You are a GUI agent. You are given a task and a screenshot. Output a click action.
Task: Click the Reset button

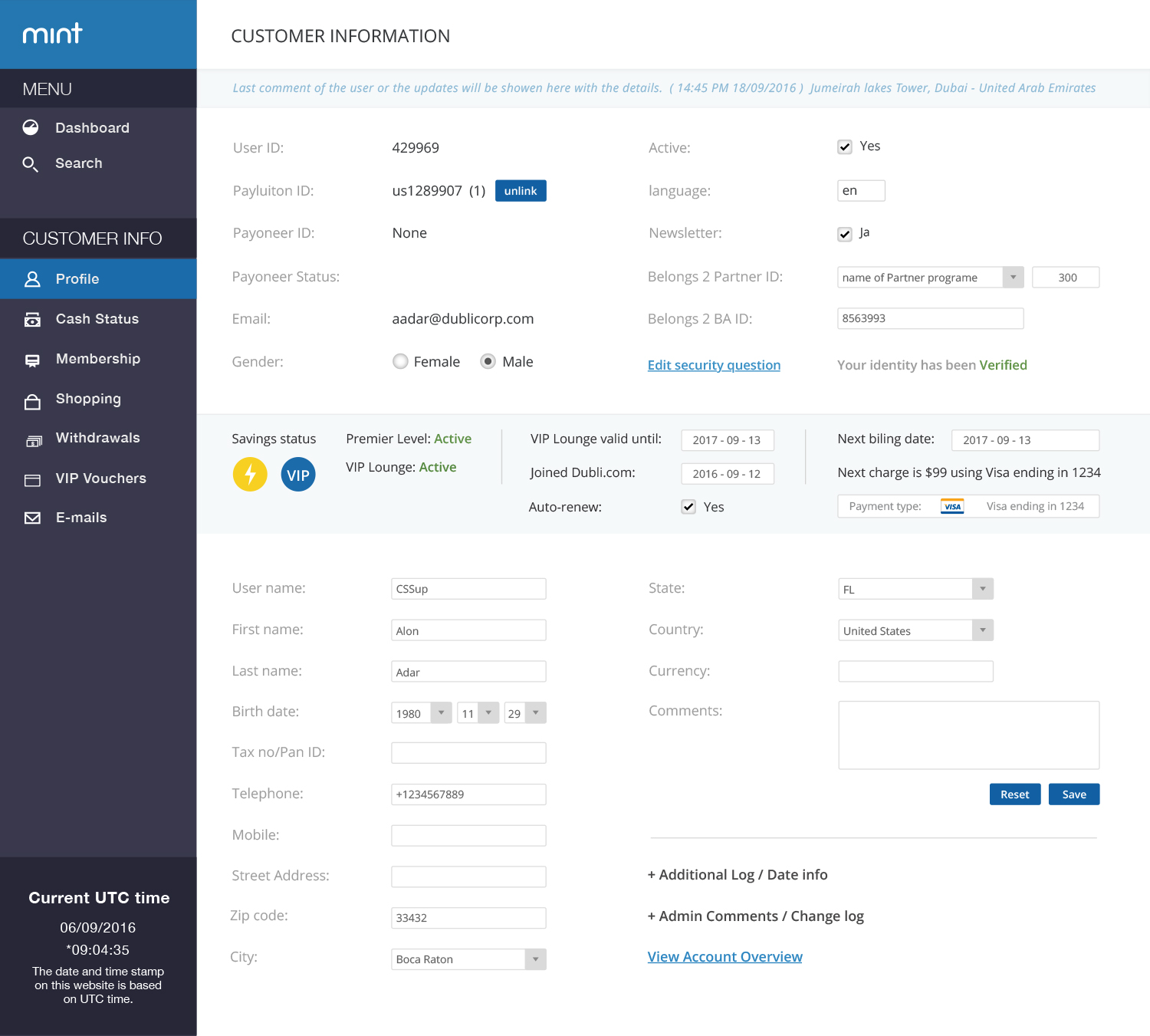pyautogui.click(x=1015, y=794)
